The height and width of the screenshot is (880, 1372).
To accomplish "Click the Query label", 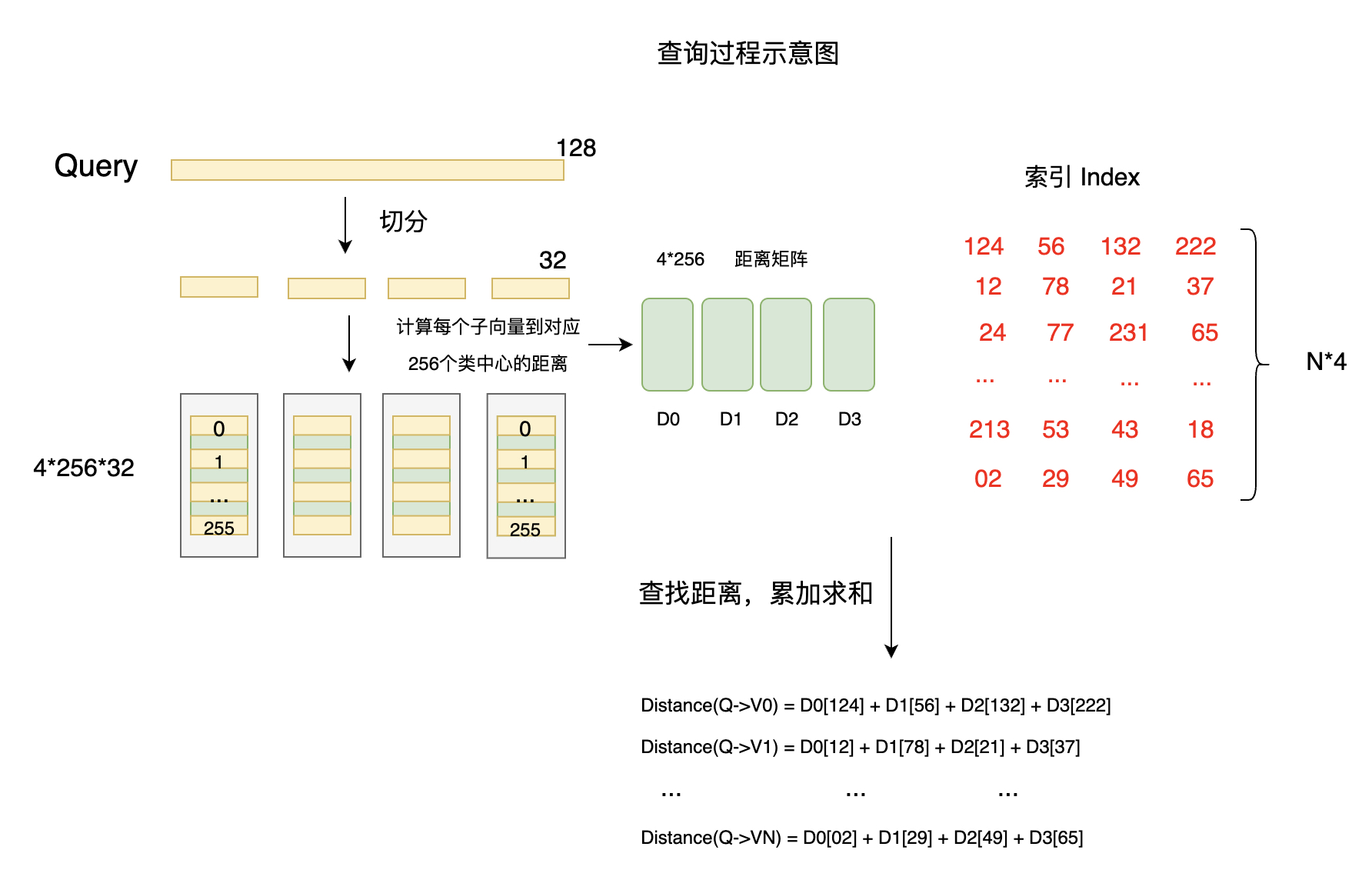I will pyautogui.click(x=96, y=165).
